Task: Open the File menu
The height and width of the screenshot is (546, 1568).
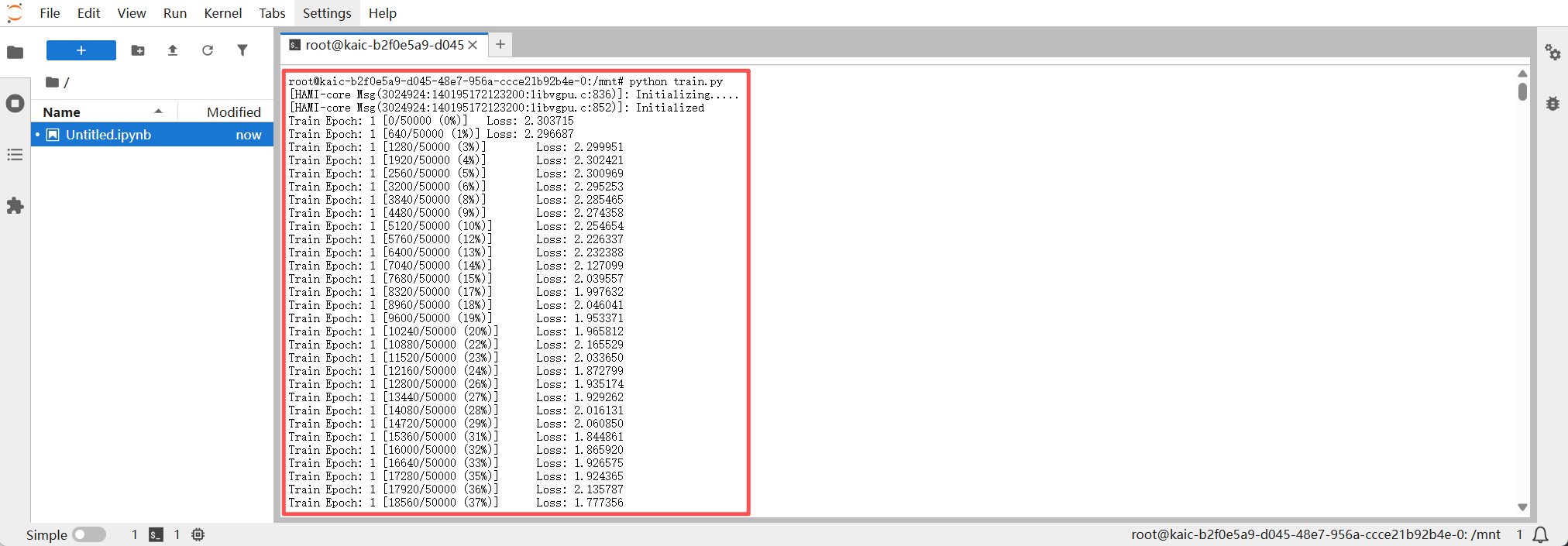Action: [x=50, y=13]
